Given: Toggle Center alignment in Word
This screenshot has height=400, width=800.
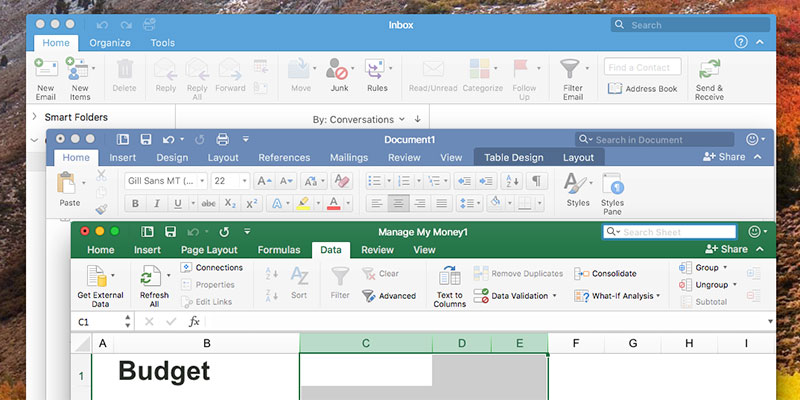Looking at the screenshot, I should click(x=398, y=204).
